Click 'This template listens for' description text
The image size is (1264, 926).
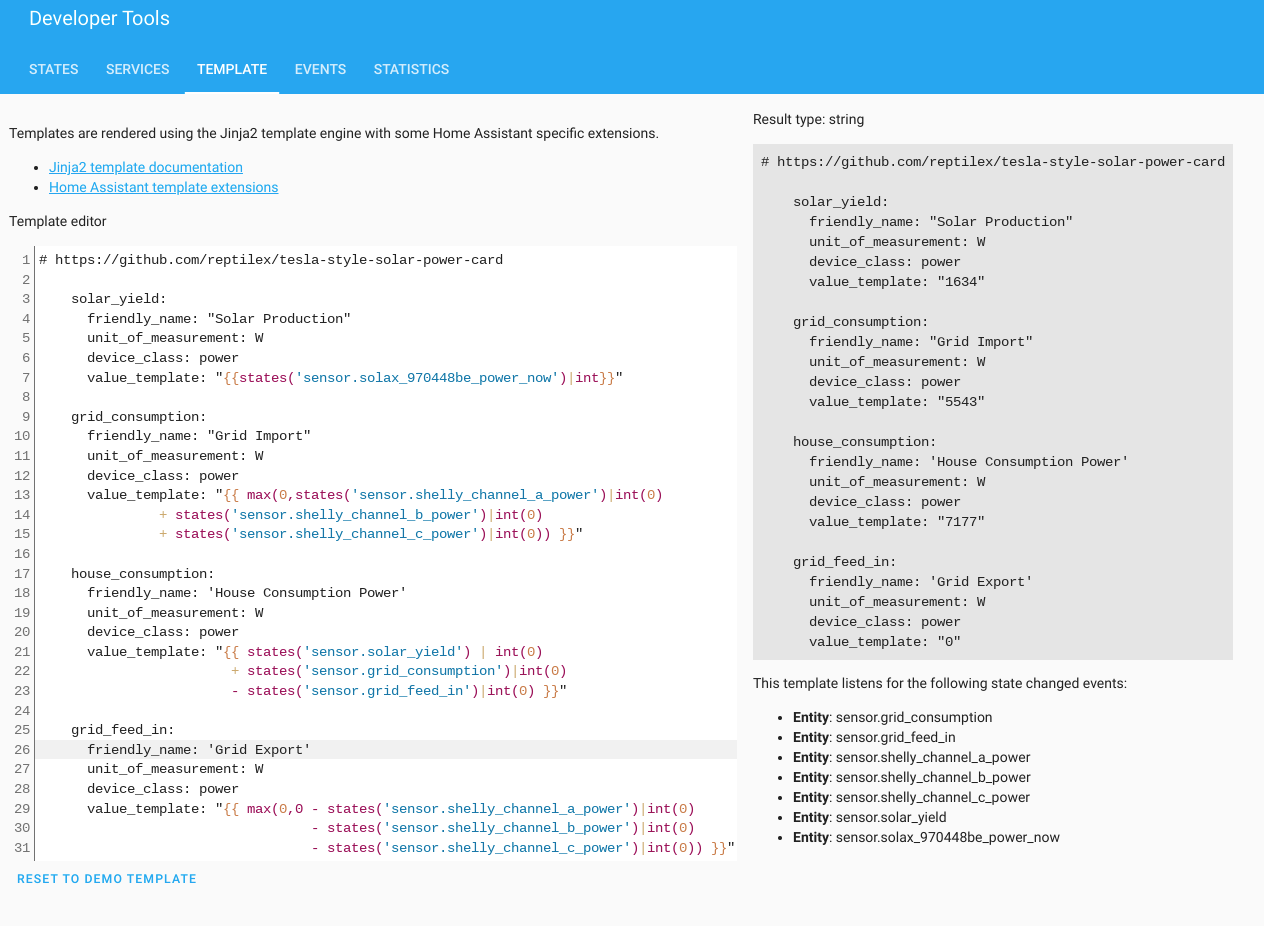(940, 683)
